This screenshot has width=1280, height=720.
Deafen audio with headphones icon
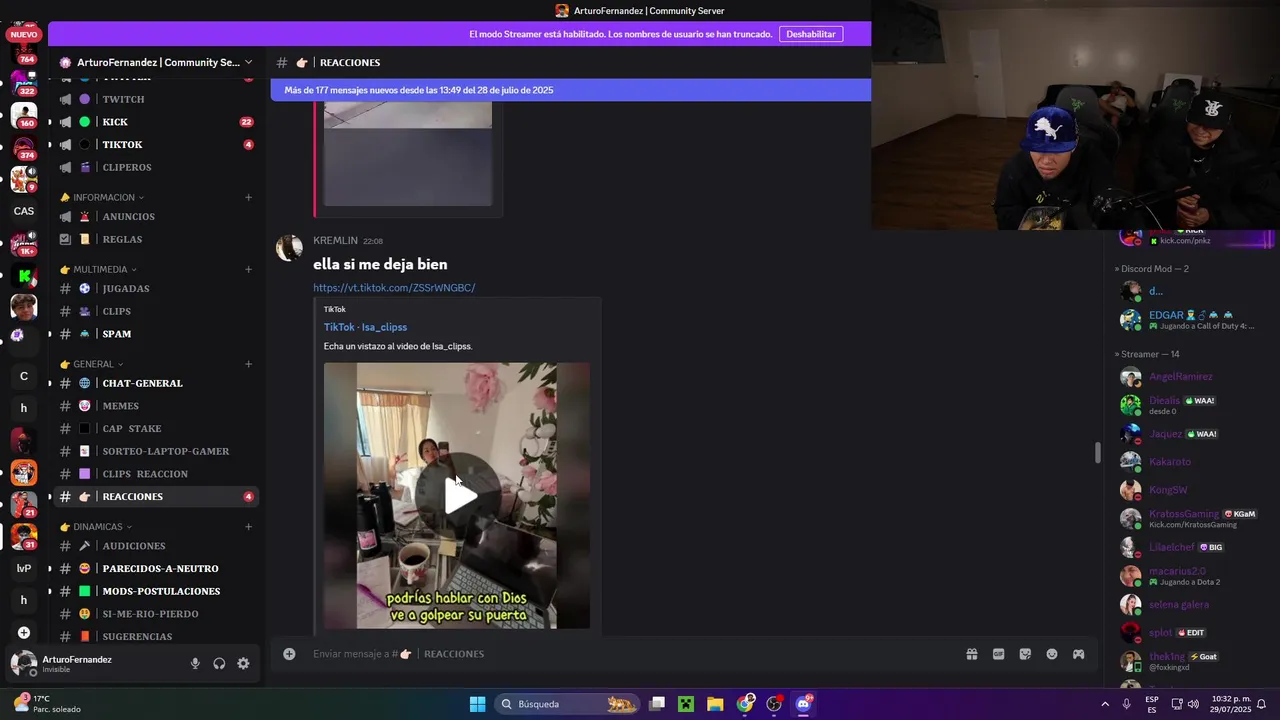[219, 664]
